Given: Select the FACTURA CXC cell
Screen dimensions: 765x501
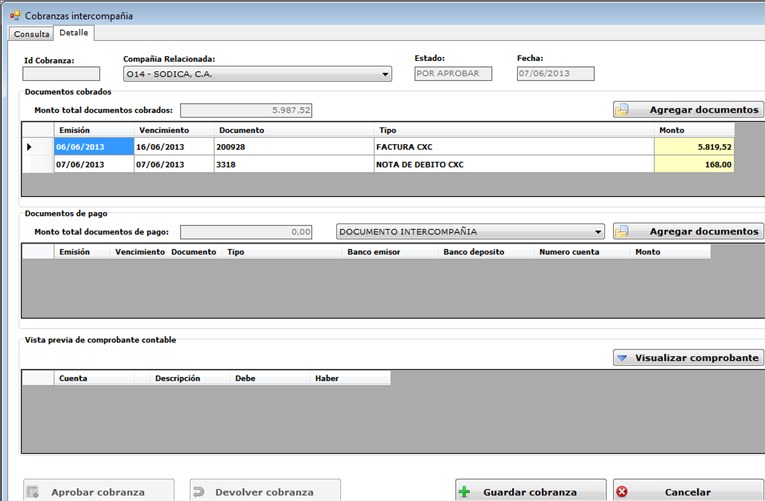Looking at the screenshot, I should click(514, 147).
